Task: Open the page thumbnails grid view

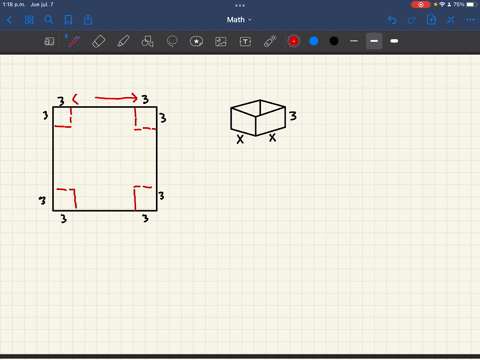Action: [x=29, y=20]
